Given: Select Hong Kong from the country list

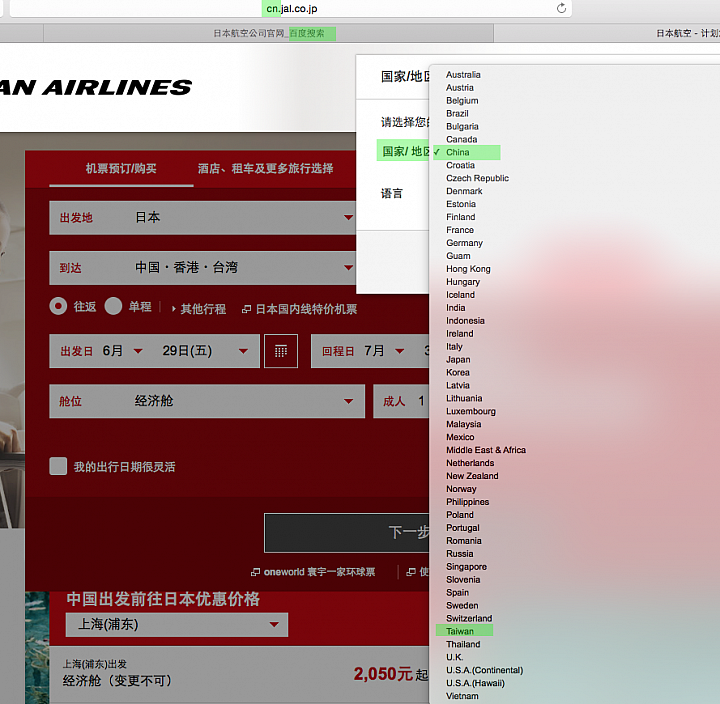Looking at the screenshot, I should pos(468,269).
